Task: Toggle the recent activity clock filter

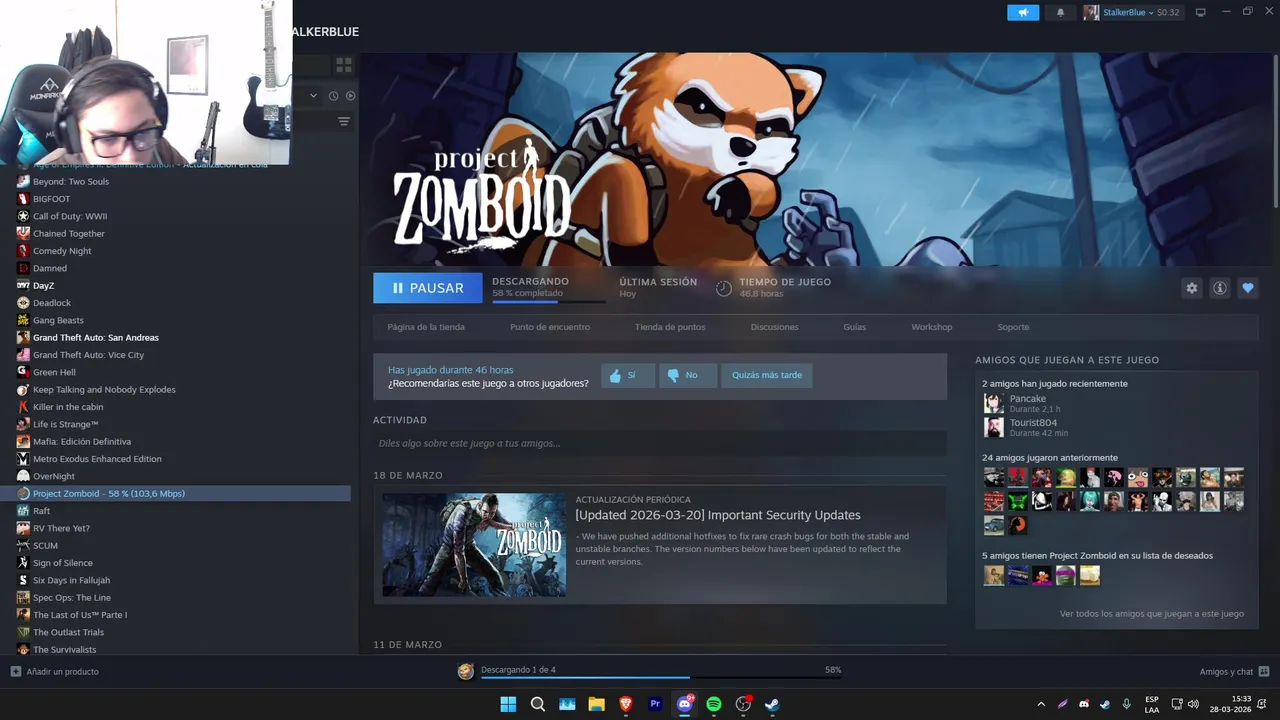Action: (x=334, y=96)
